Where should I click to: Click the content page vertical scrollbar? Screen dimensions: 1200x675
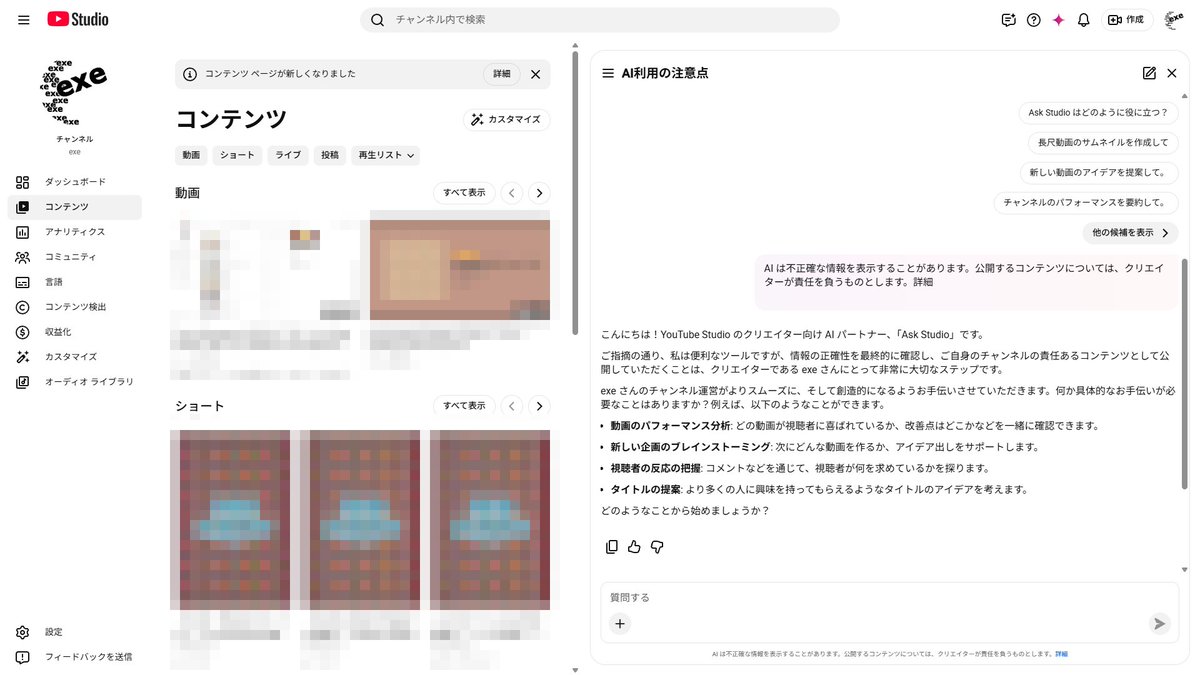click(x=574, y=193)
